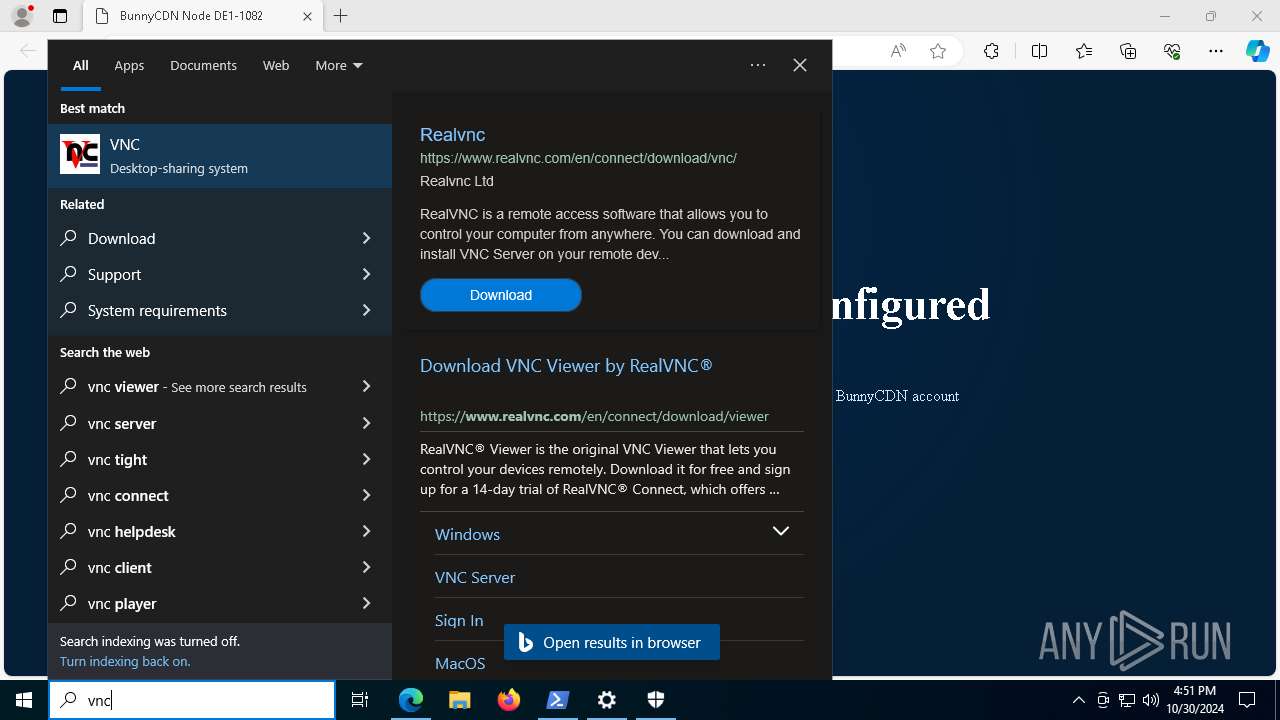Expand the vnc connect web suggestion

pyautogui.click(x=366, y=495)
